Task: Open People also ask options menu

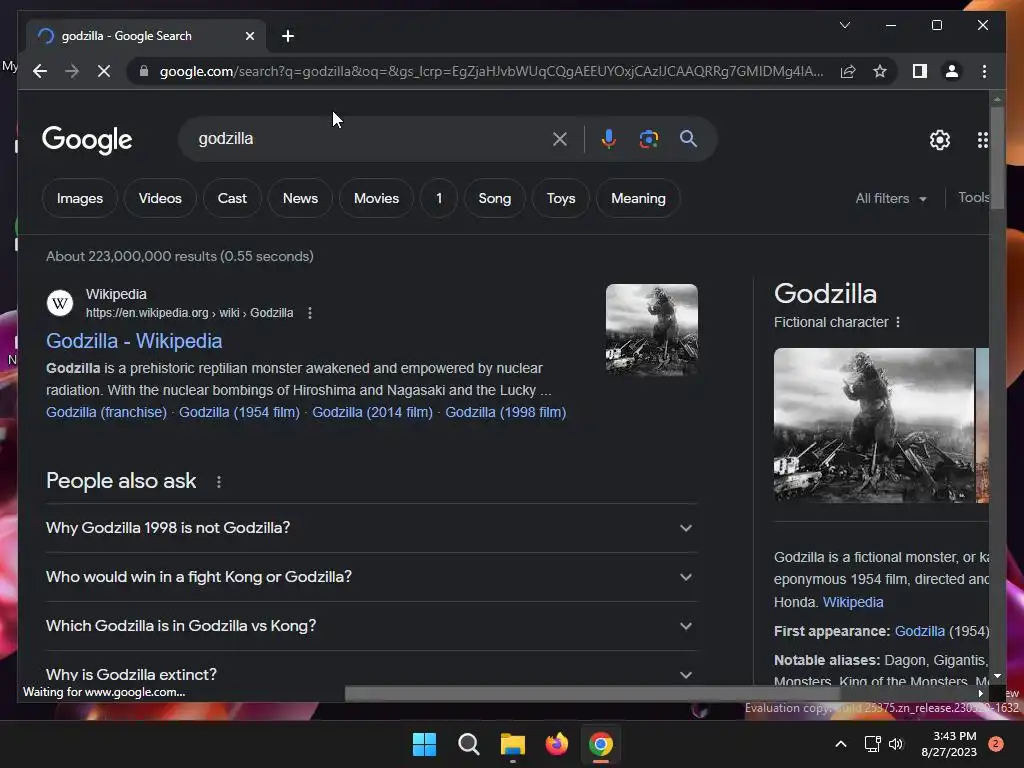Action: [219, 482]
